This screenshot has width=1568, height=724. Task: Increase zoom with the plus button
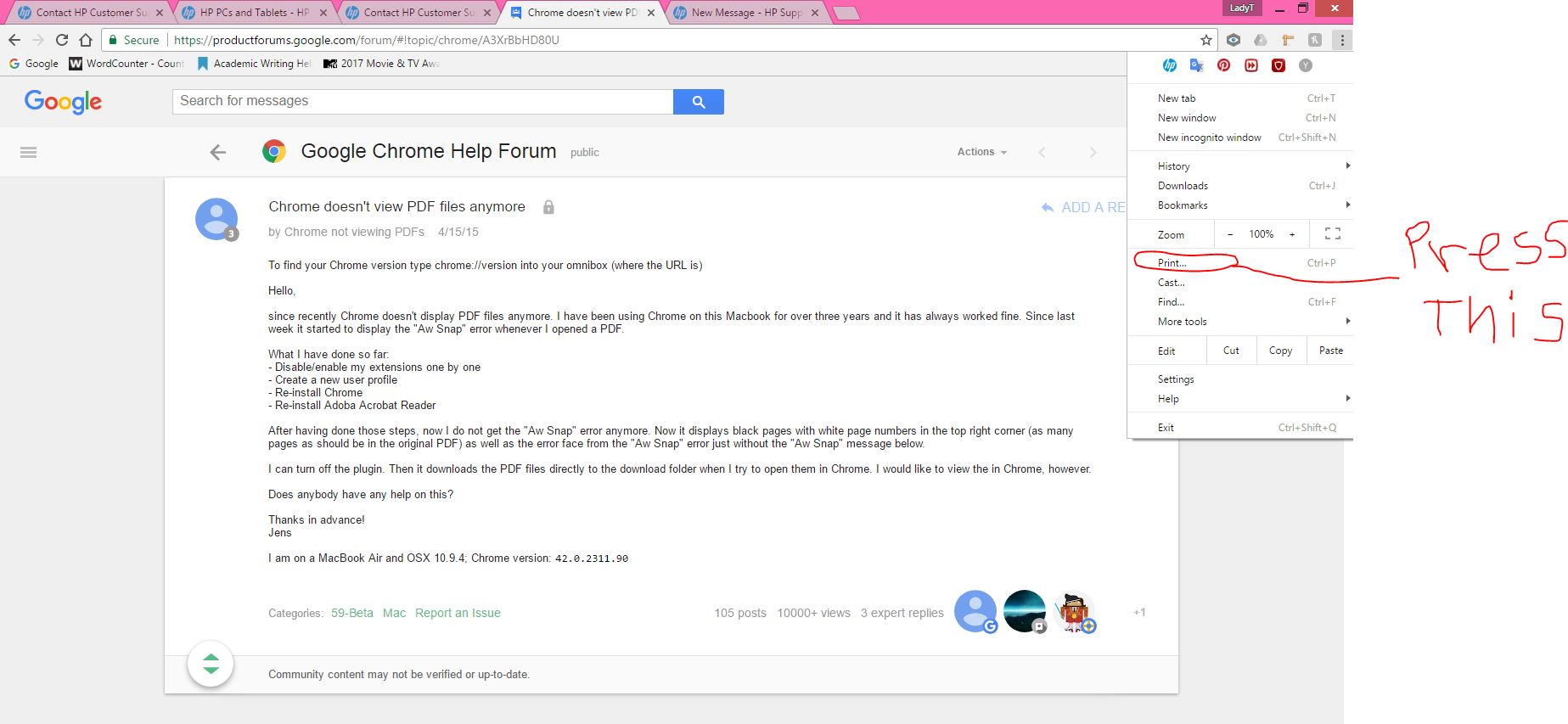1292,234
